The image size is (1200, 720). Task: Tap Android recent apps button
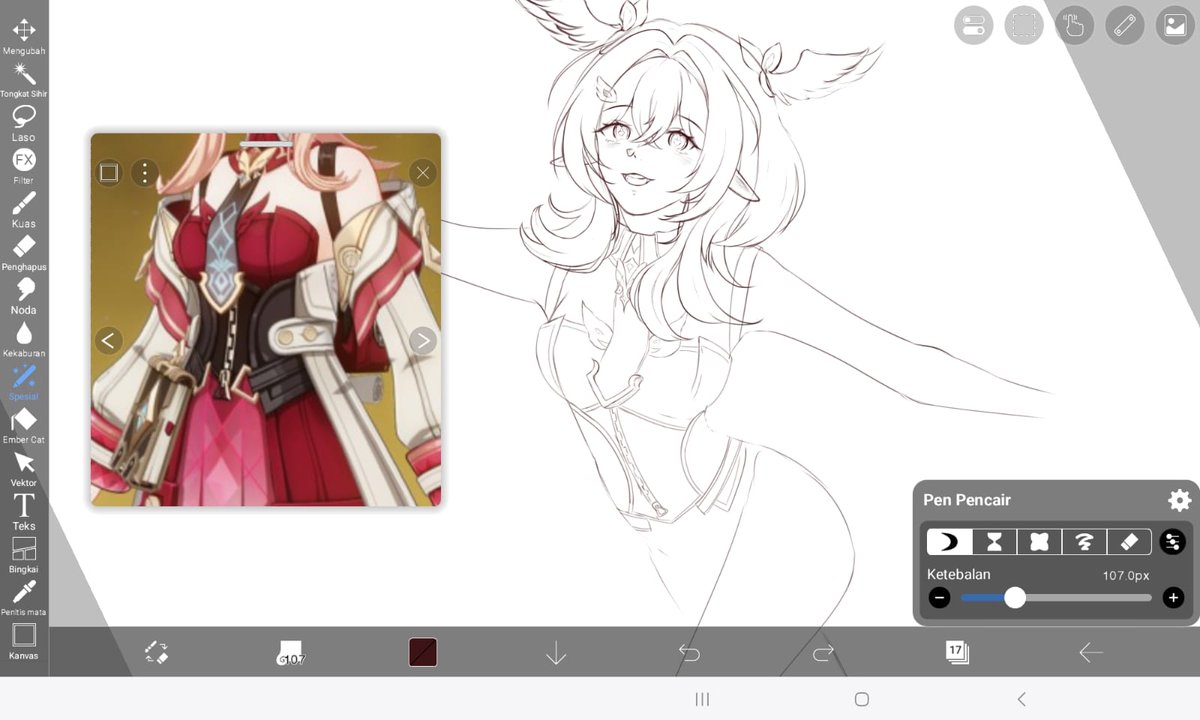[x=702, y=699]
